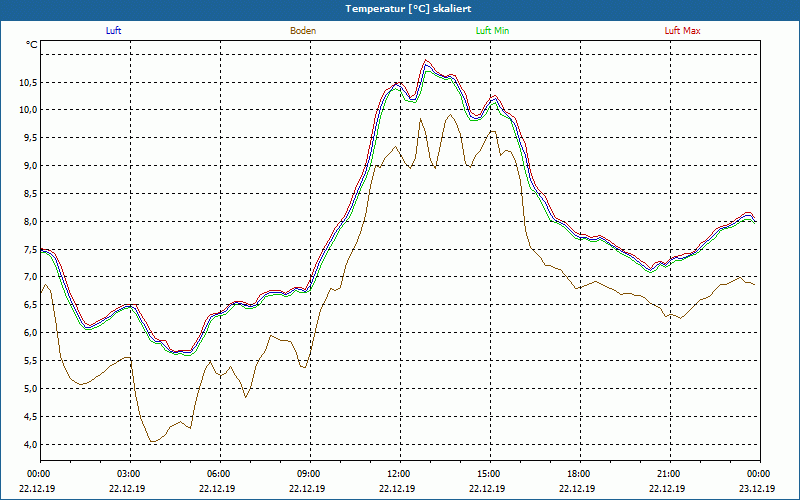Screen dimensions: 800x500
Task: Click the green Luft Min legend label
Action: point(492,31)
